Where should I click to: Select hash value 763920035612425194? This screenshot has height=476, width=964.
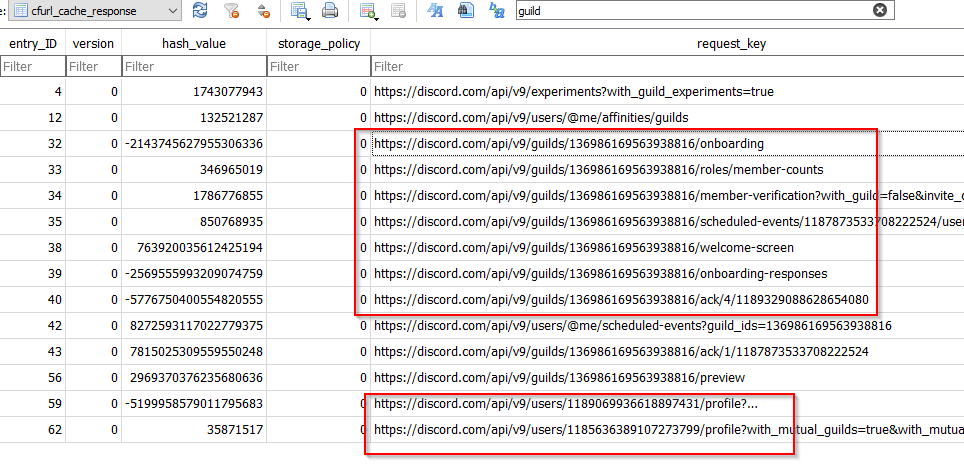tap(194, 248)
